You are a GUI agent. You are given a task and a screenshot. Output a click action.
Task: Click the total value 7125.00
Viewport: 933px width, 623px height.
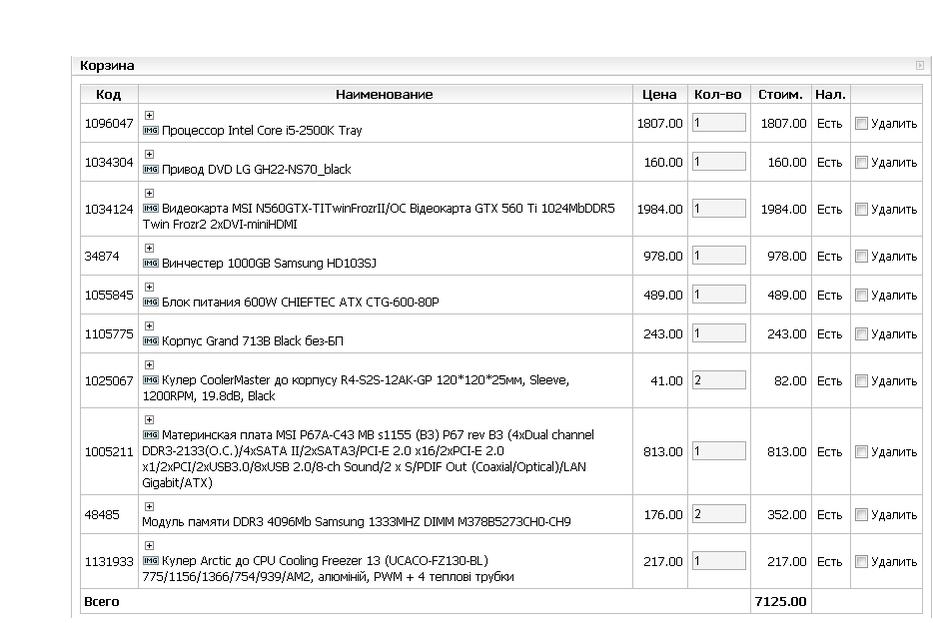click(780, 602)
